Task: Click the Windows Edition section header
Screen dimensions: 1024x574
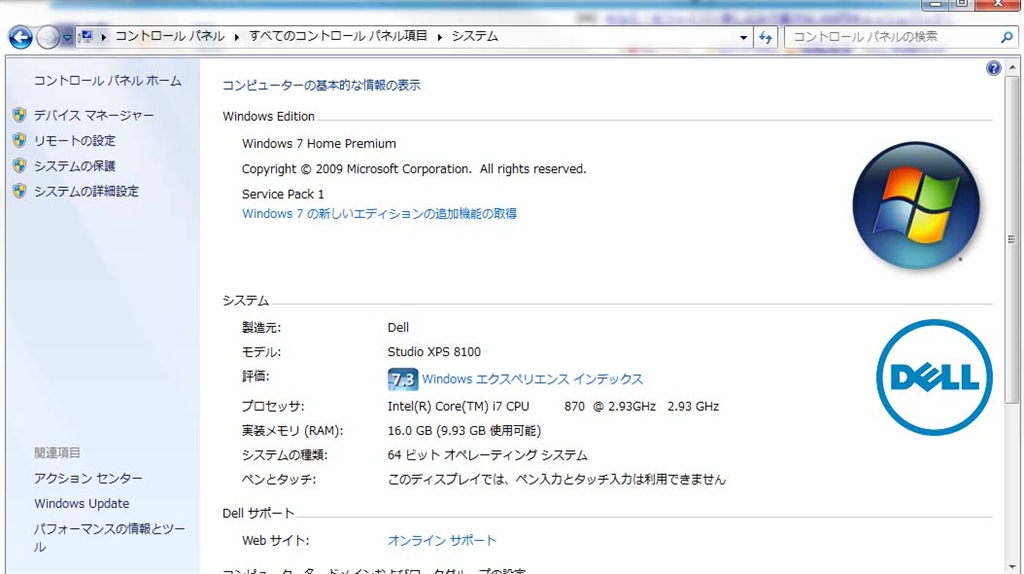Action: click(x=268, y=116)
